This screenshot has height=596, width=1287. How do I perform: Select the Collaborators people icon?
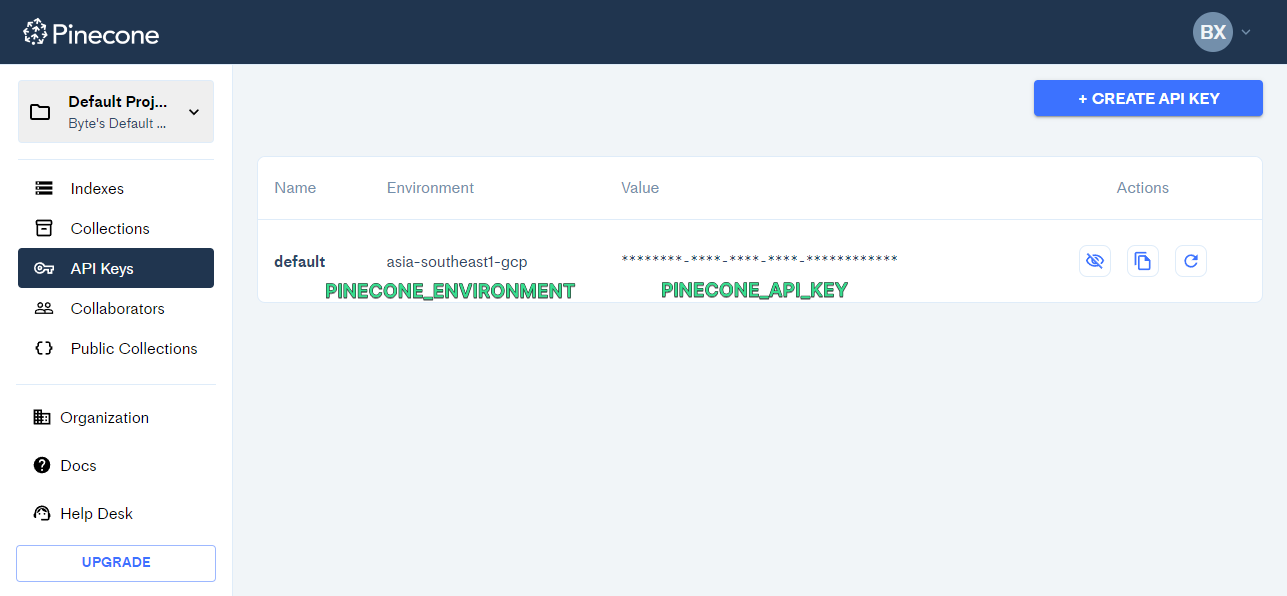pyautogui.click(x=42, y=308)
